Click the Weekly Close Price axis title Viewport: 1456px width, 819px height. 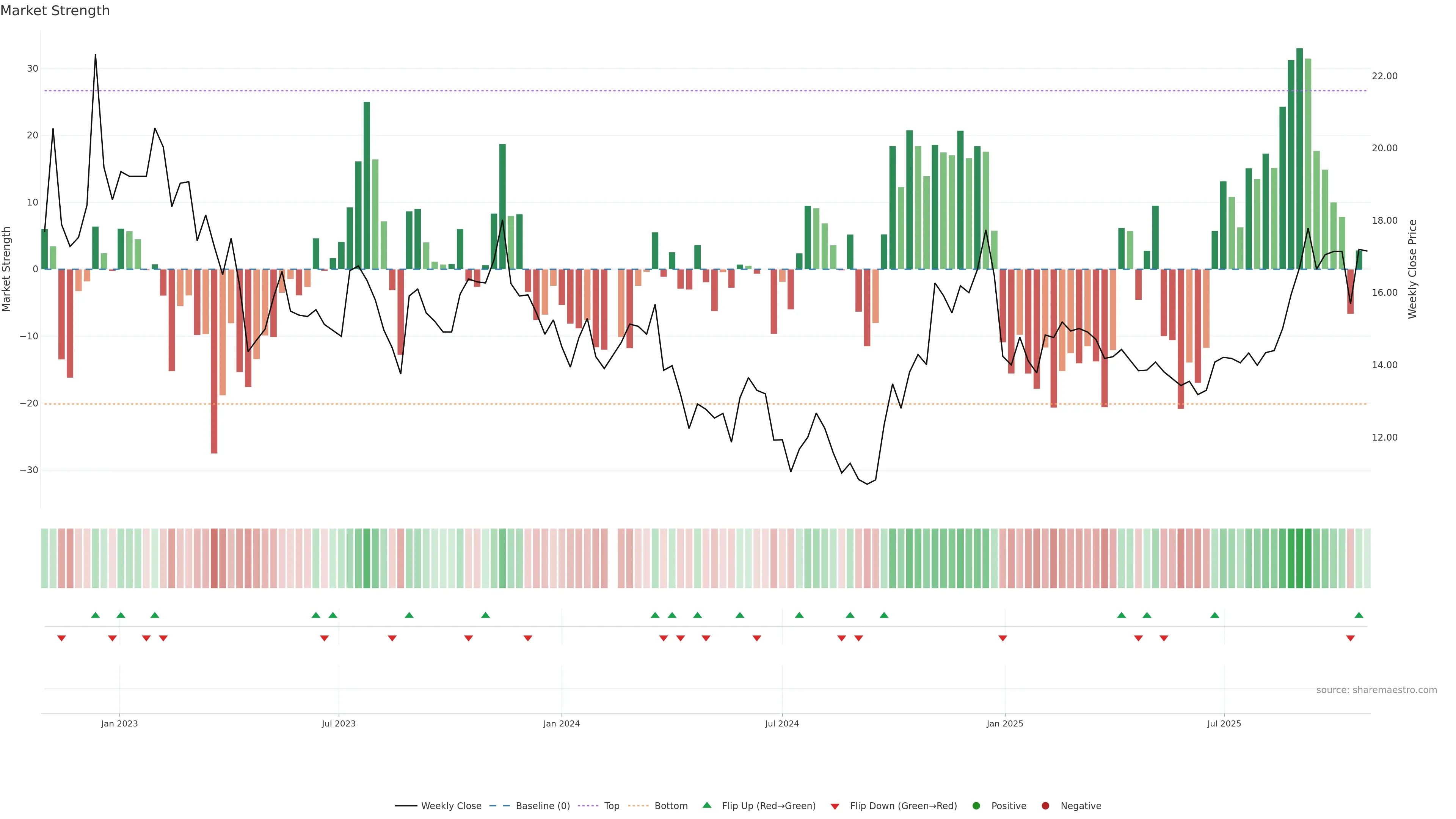tap(1412, 269)
